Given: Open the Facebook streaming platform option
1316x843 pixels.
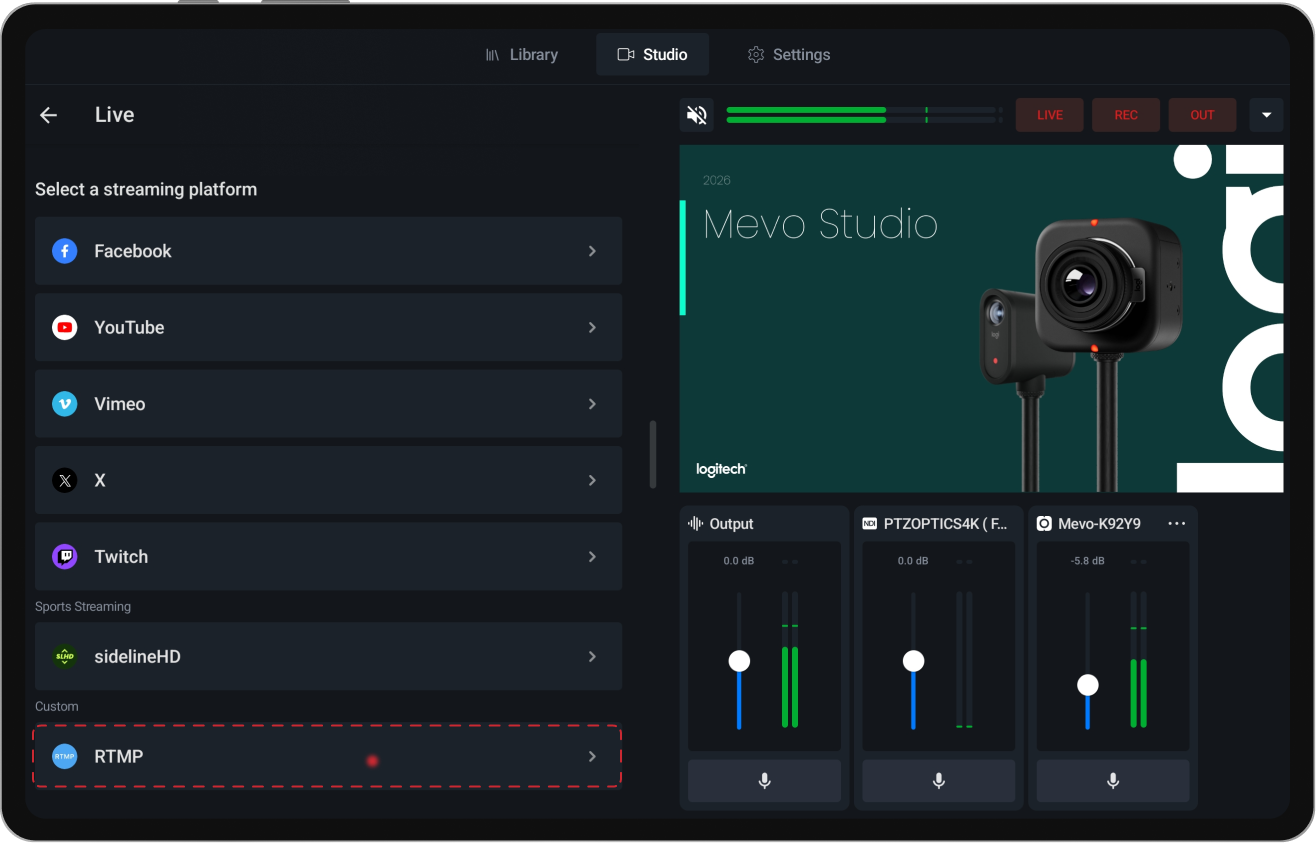Looking at the screenshot, I should coord(64,251).
